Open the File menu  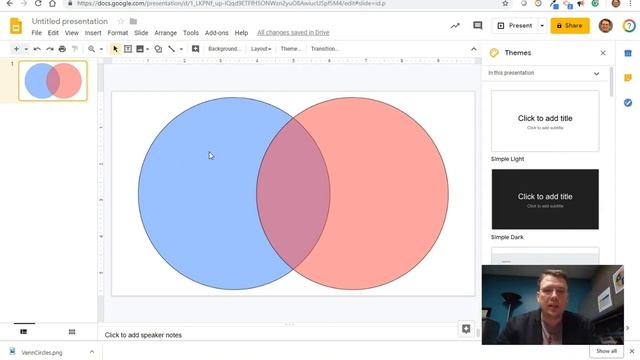(x=36, y=33)
